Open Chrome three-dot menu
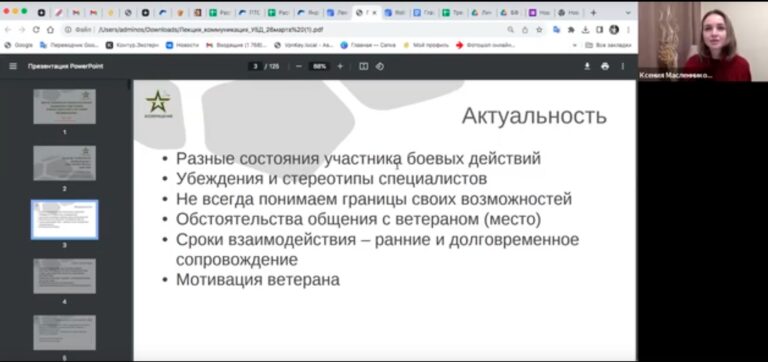This screenshot has height=362, width=768. point(628,29)
